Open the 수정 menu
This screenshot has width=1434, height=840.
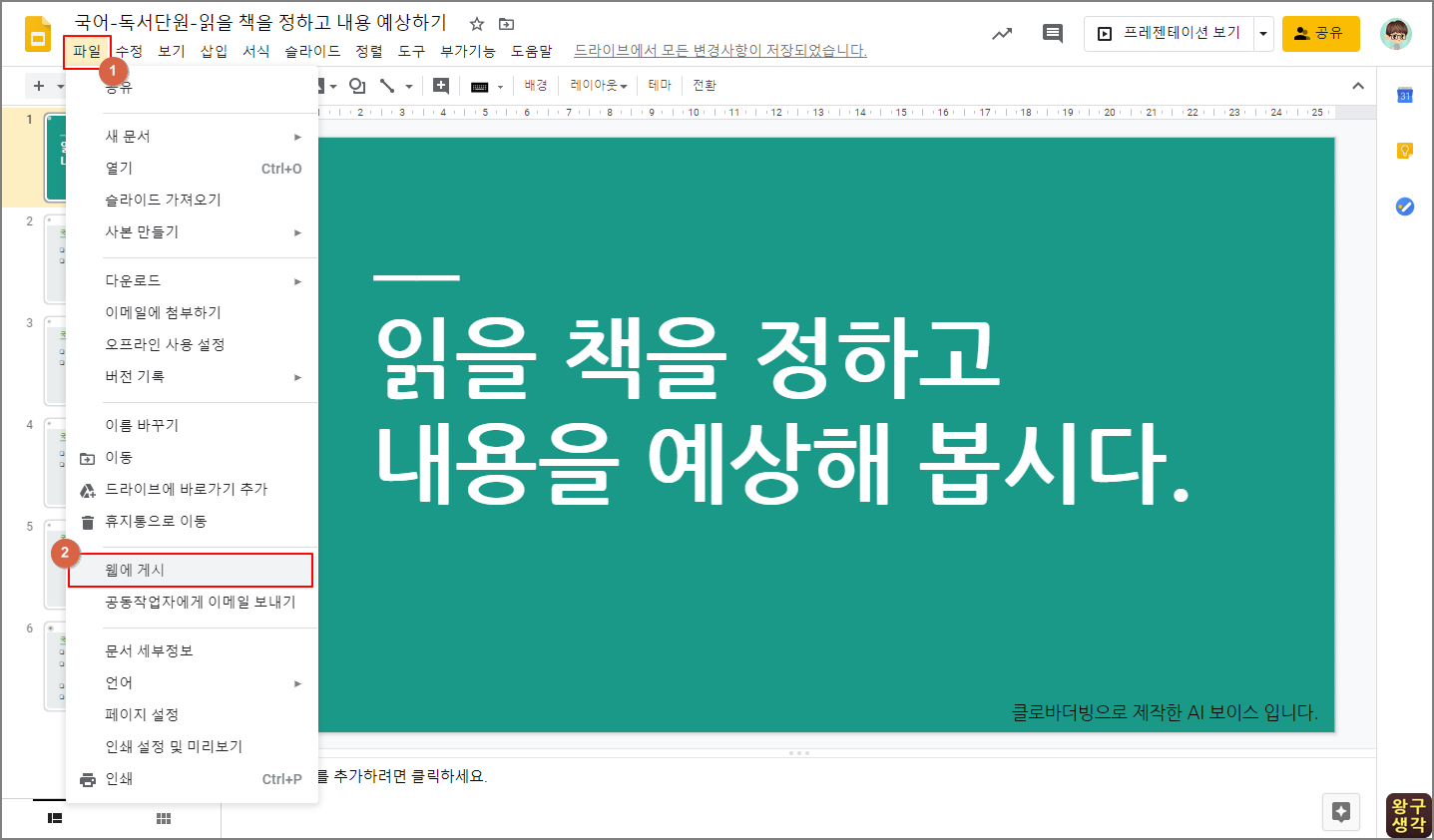tap(129, 51)
